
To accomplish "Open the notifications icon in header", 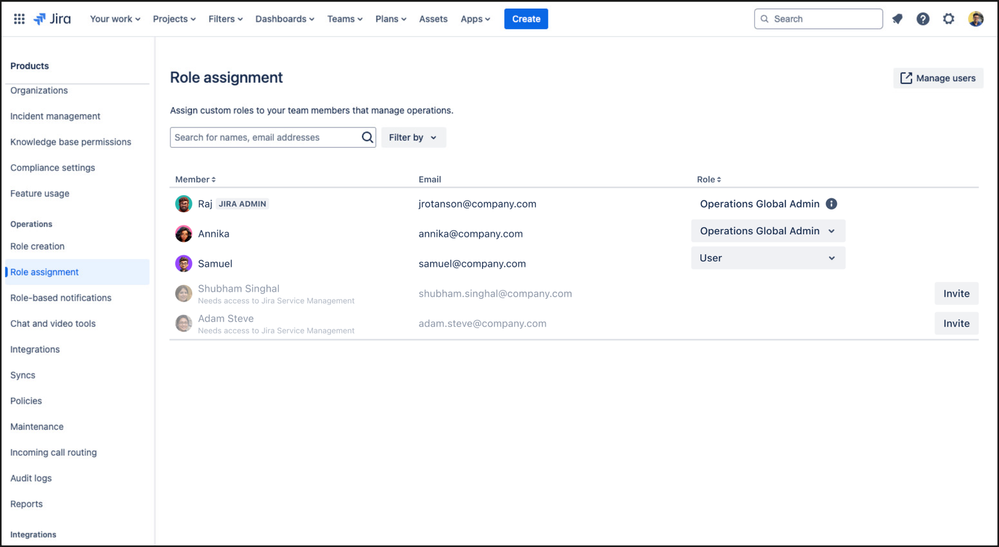I will pyautogui.click(x=897, y=19).
